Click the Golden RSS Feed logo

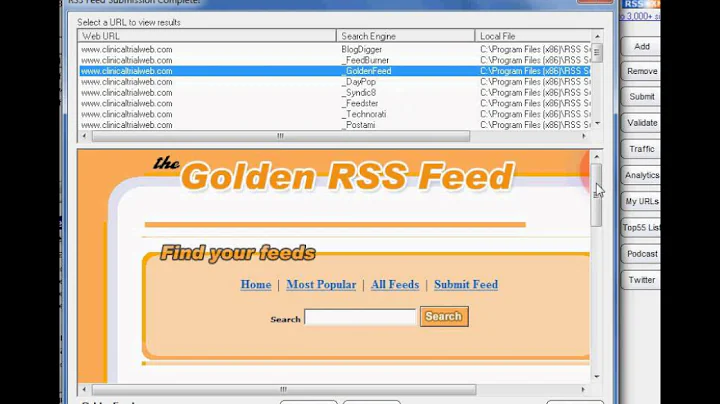click(x=334, y=175)
